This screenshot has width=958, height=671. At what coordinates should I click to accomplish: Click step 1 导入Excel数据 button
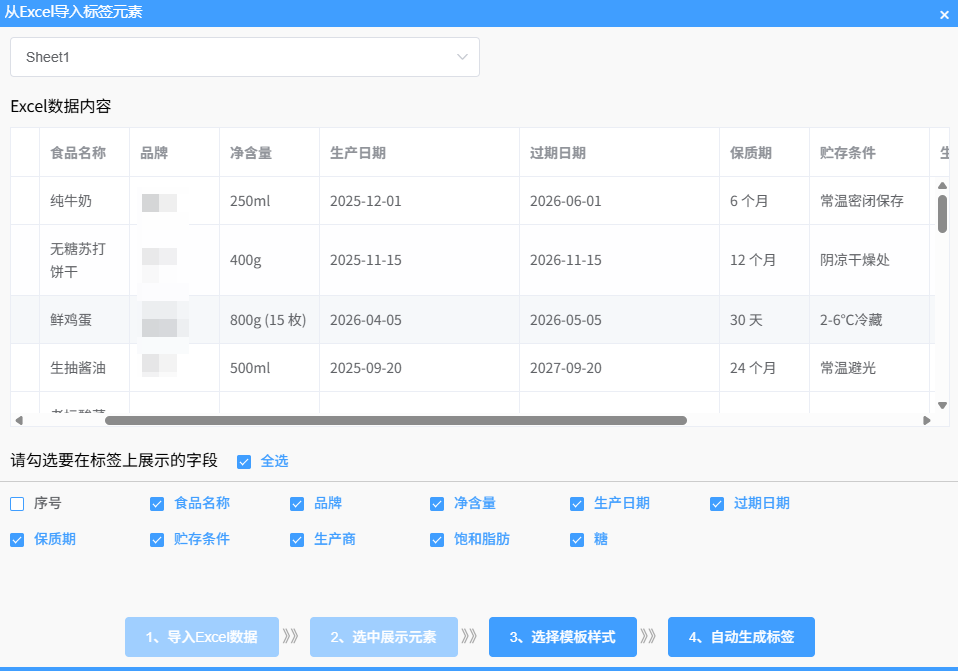point(202,637)
